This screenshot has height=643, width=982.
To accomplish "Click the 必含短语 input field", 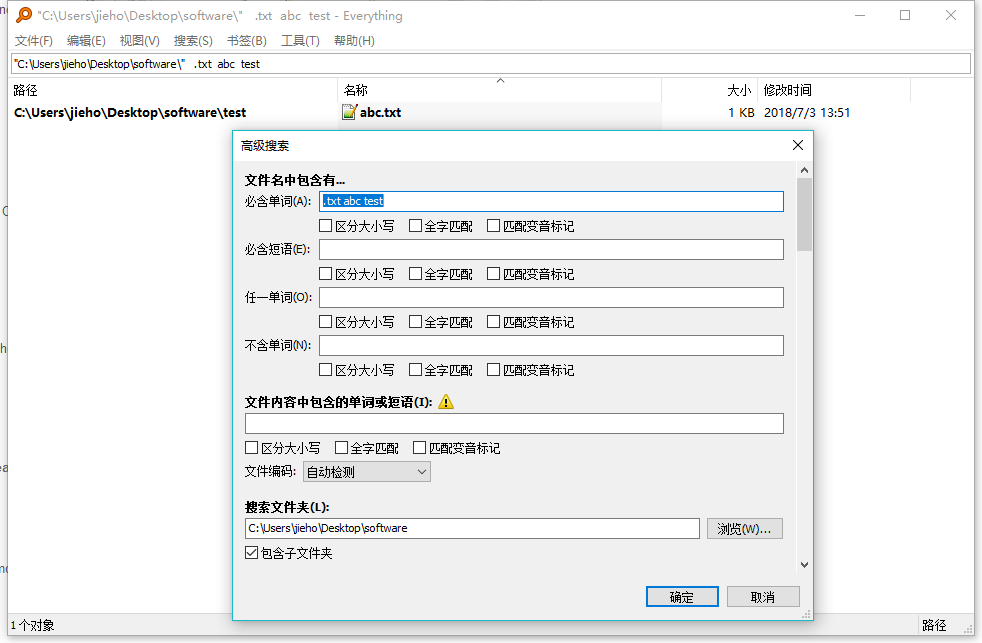I will (550, 249).
